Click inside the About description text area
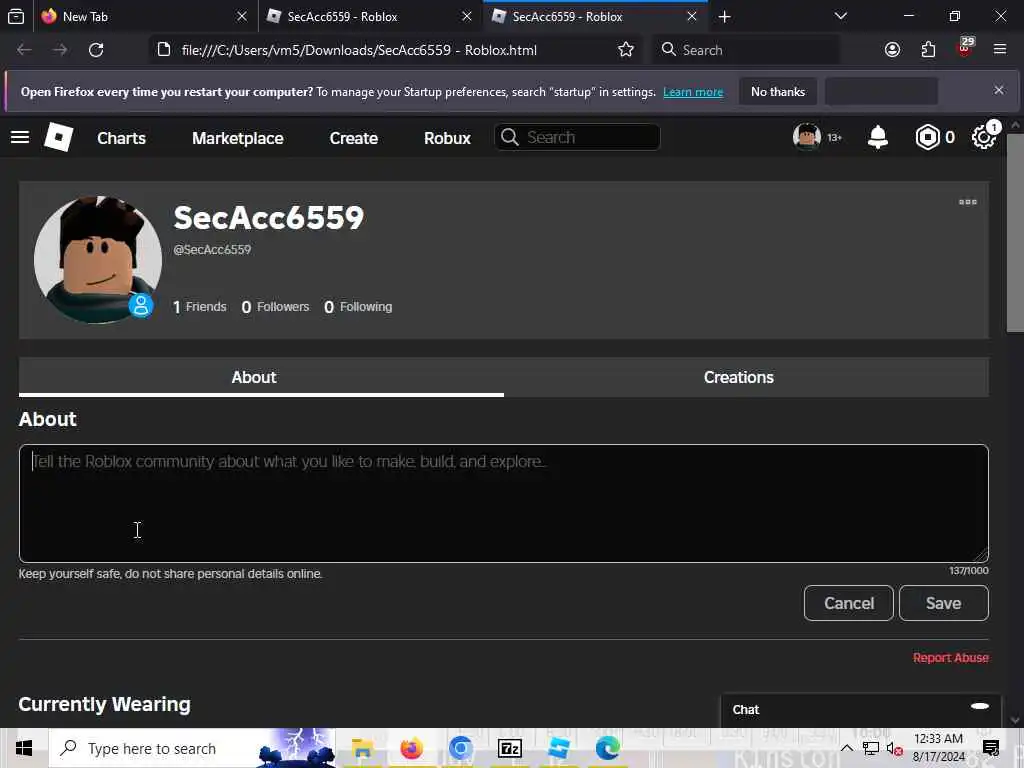The height and width of the screenshot is (768, 1024). 504,504
